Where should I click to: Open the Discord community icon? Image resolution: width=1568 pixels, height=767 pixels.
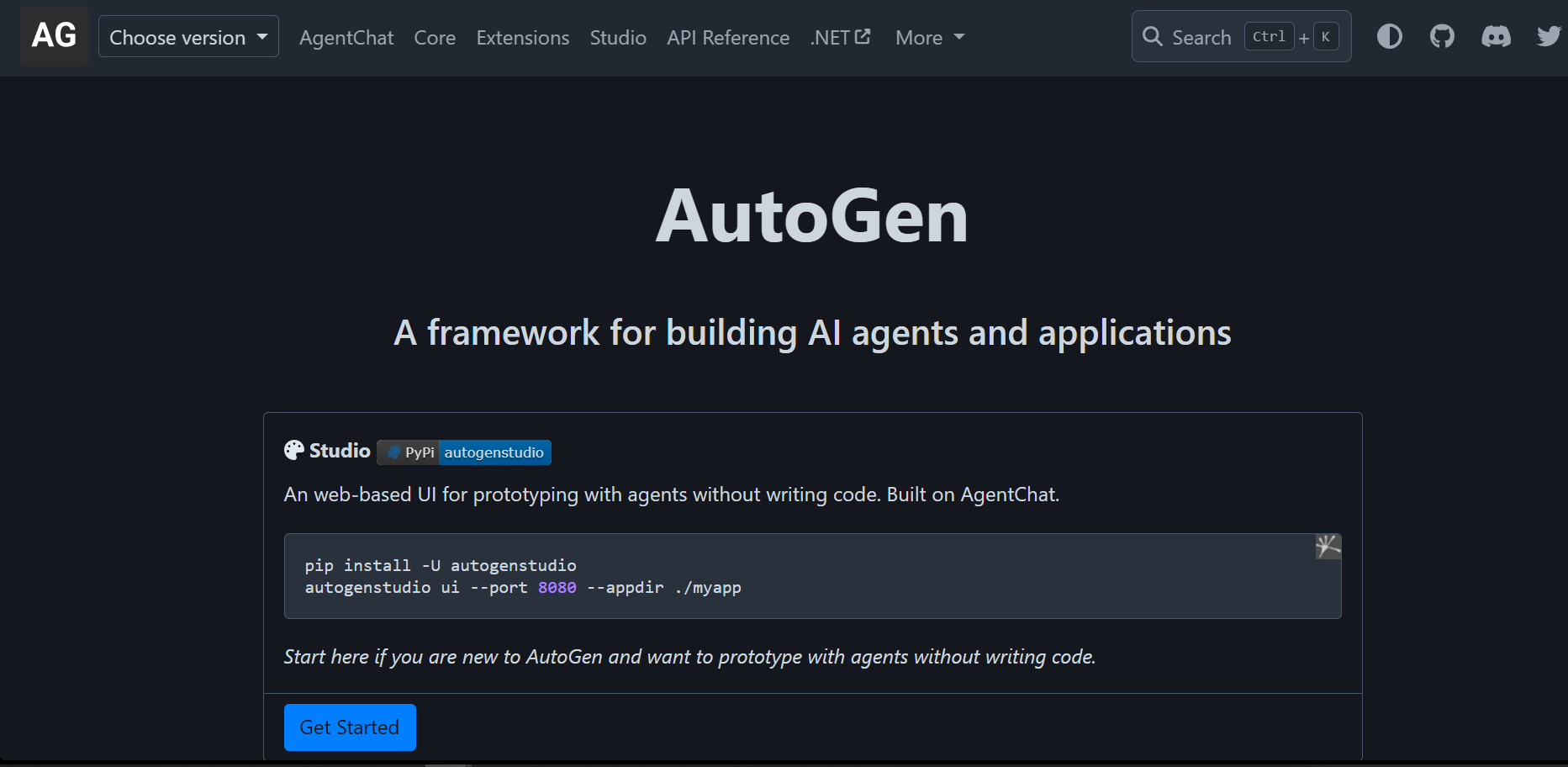(1496, 37)
